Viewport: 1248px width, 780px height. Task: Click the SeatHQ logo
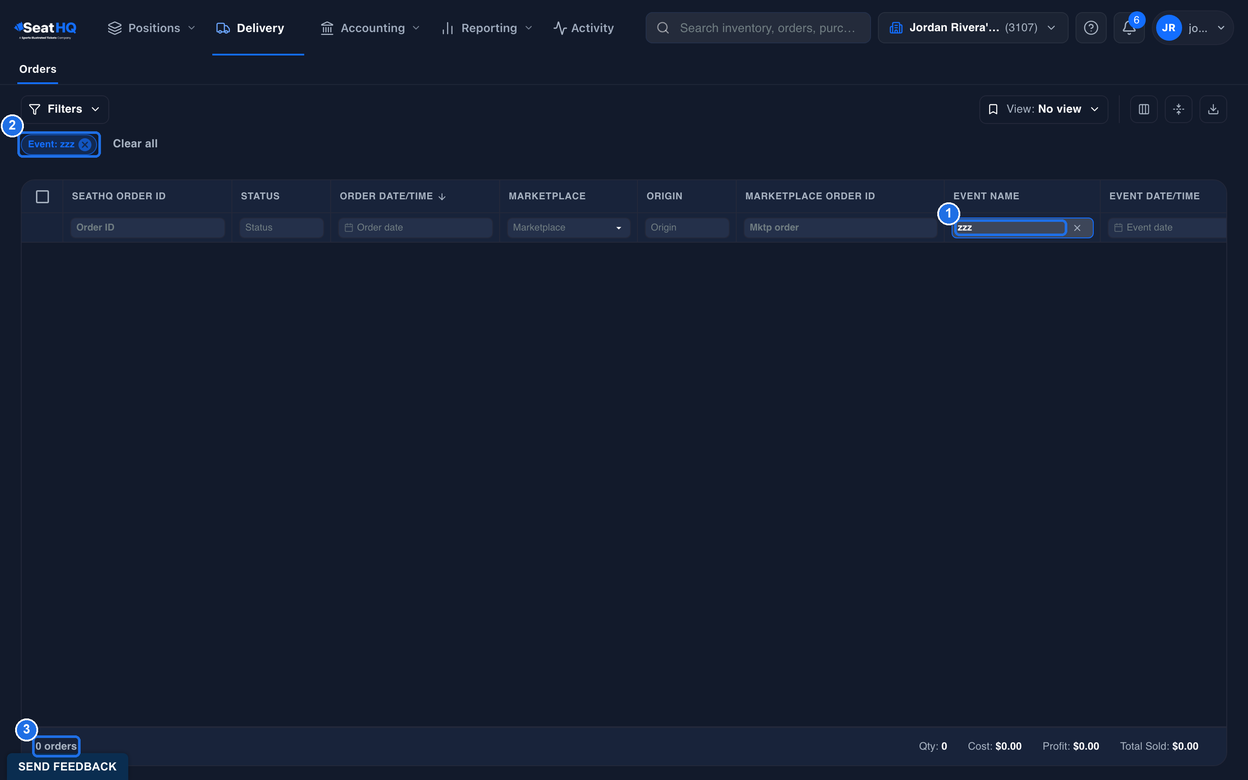pyautogui.click(x=45, y=29)
